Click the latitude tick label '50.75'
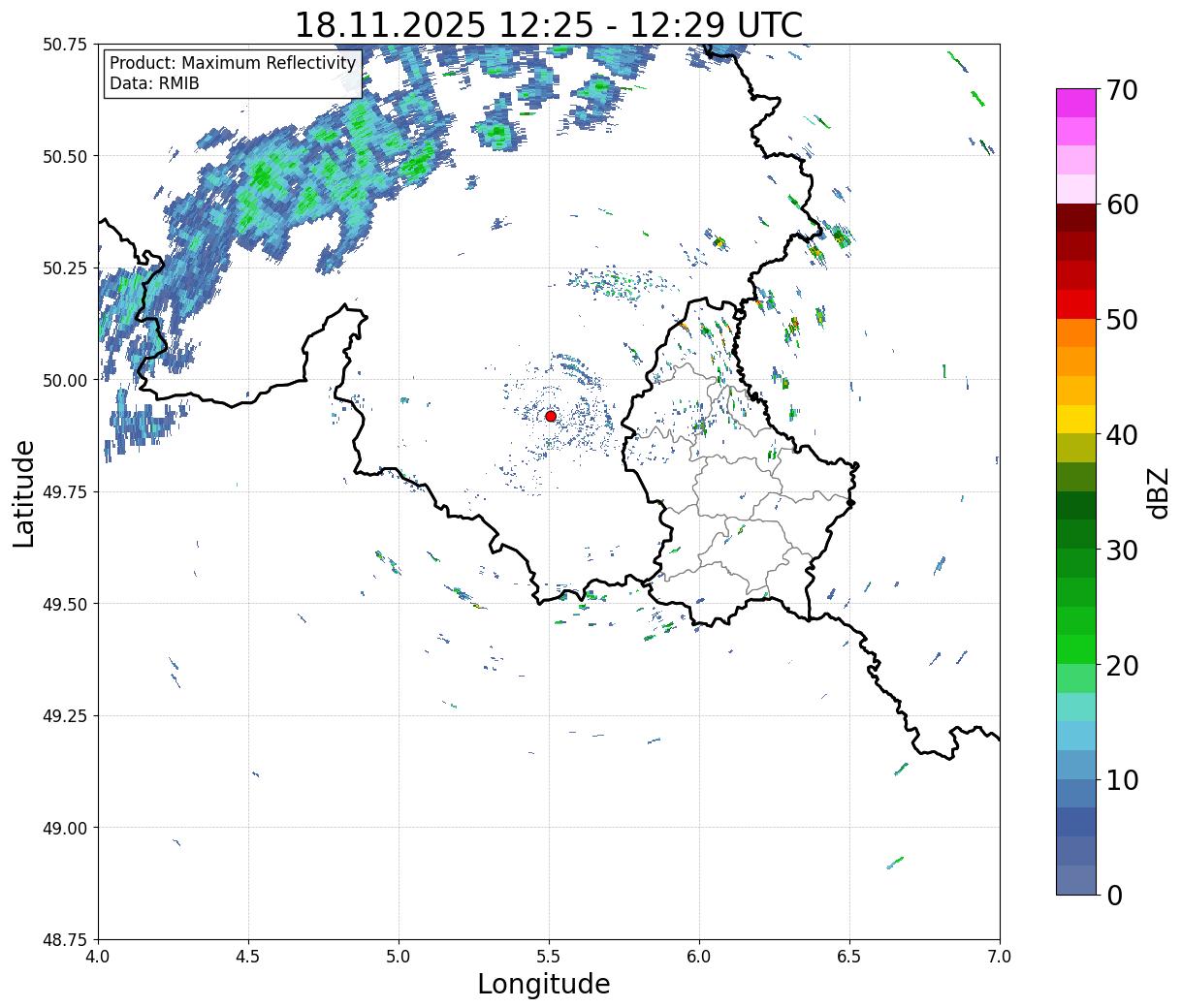Screen dimensions: 1182x1008 pyautogui.click(x=64, y=45)
